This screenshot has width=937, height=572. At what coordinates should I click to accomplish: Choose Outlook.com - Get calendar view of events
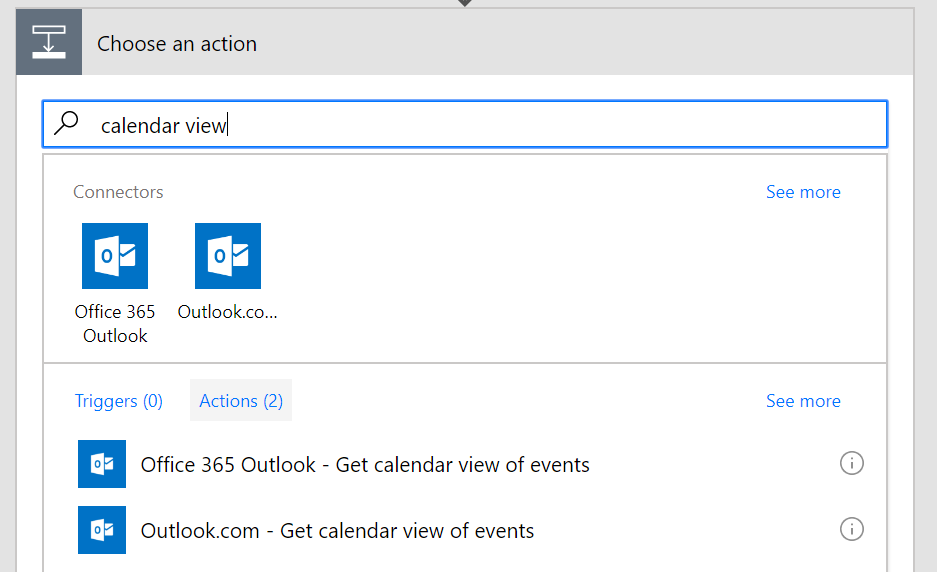click(337, 531)
